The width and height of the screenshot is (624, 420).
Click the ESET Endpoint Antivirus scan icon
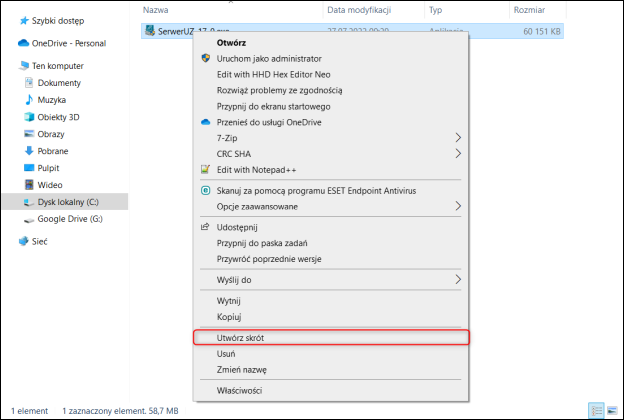point(207,190)
